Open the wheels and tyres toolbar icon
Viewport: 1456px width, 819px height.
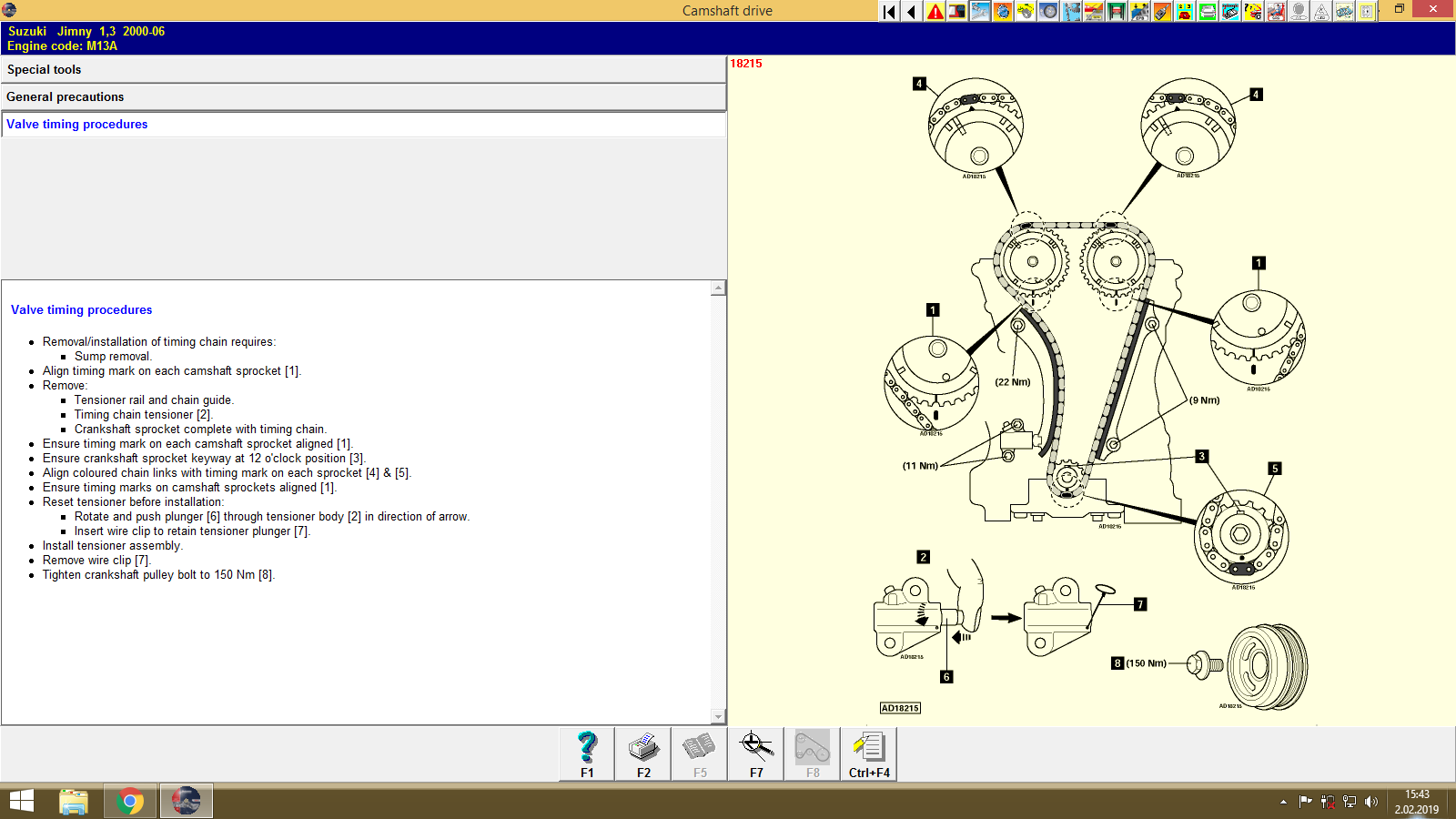(1048, 11)
